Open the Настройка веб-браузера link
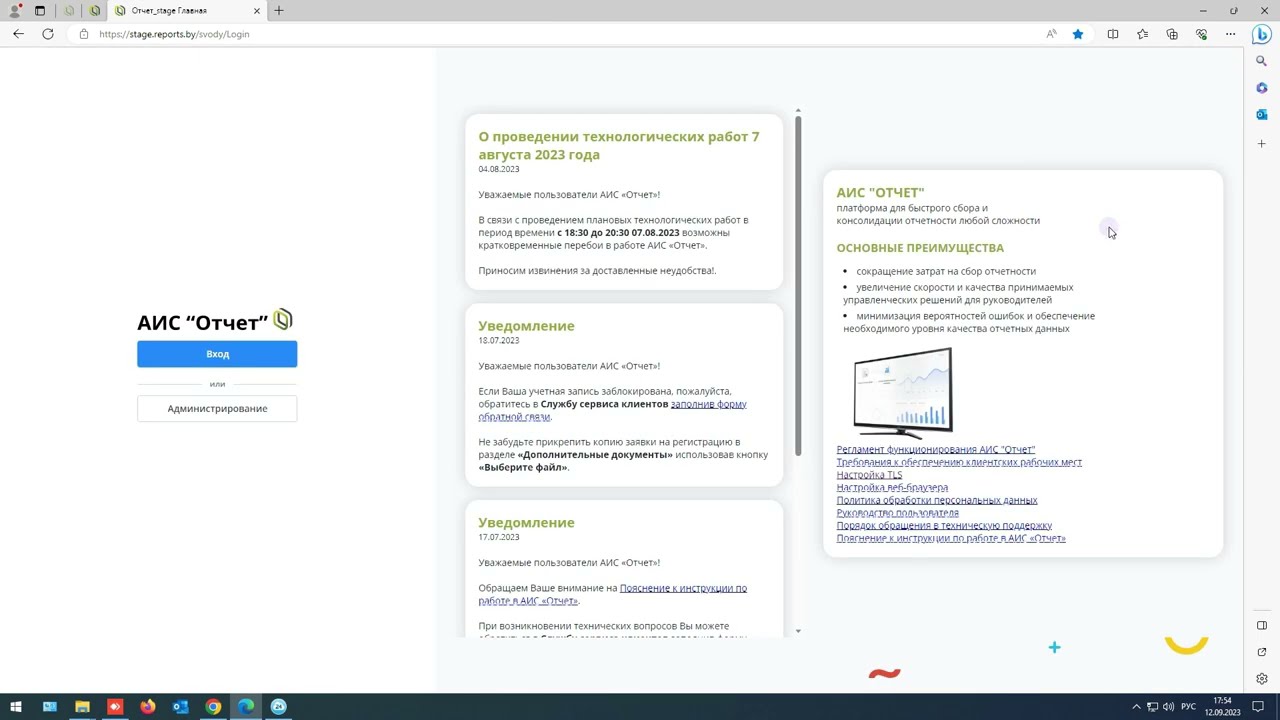1280x720 pixels. click(892, 488)
